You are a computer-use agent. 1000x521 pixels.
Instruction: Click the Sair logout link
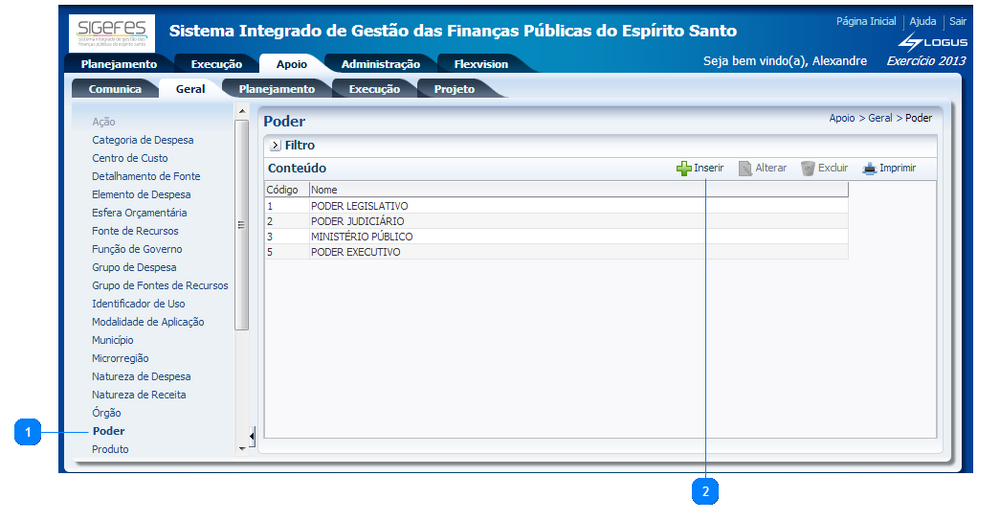[958, 21]
